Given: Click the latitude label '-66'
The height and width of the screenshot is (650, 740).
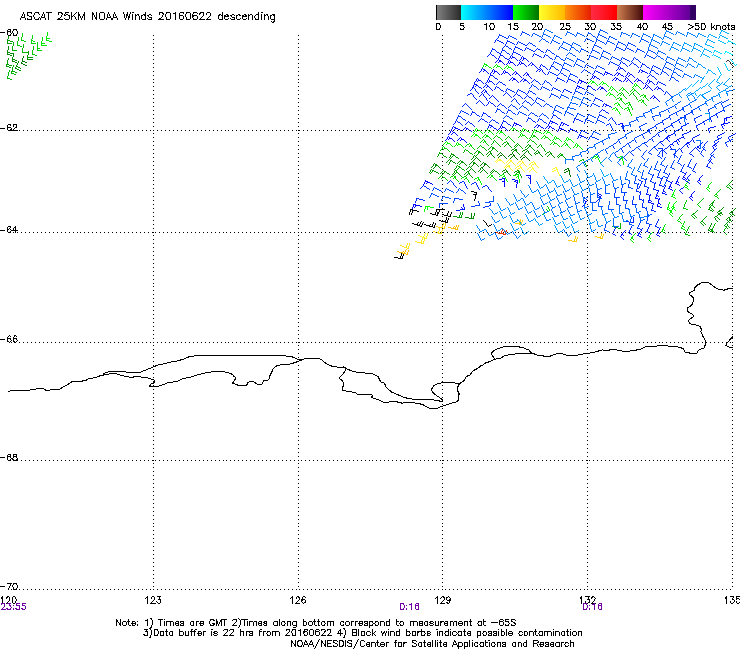Looking at the screenshot, I should [x=9, y=340].
